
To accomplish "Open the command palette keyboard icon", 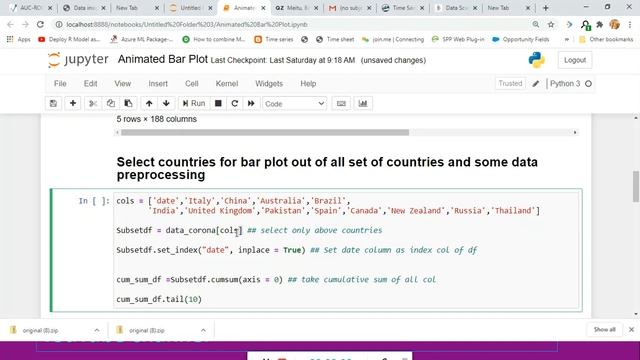I will tap(341, 104).
